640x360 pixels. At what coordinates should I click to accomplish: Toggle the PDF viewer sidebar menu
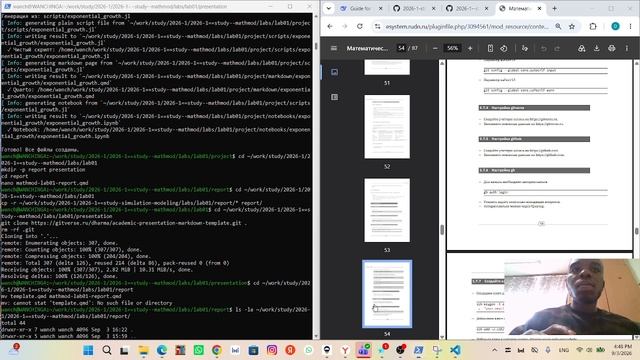333,48
